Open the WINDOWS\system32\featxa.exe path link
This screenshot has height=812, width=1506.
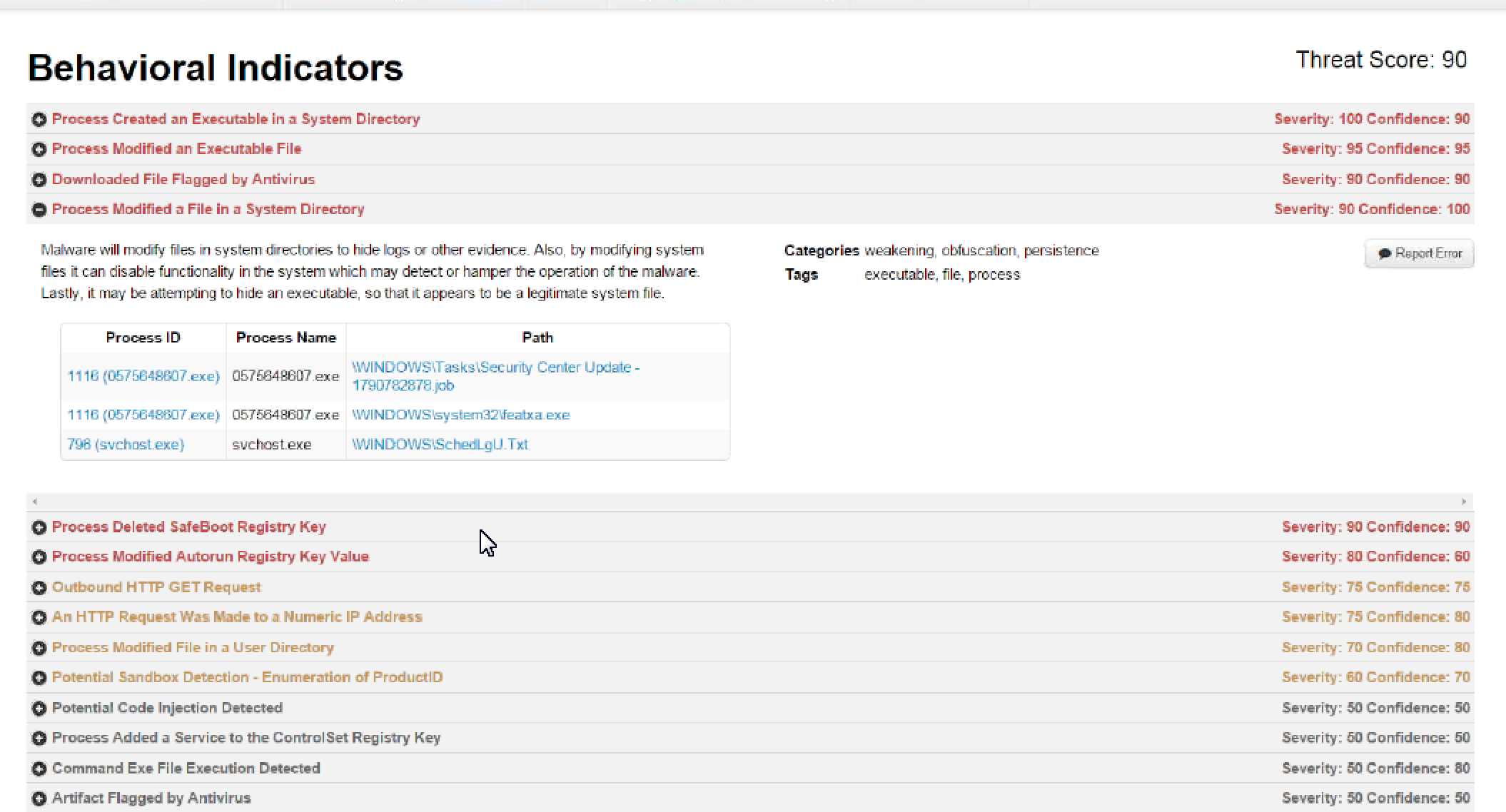(x=460, y=415)
